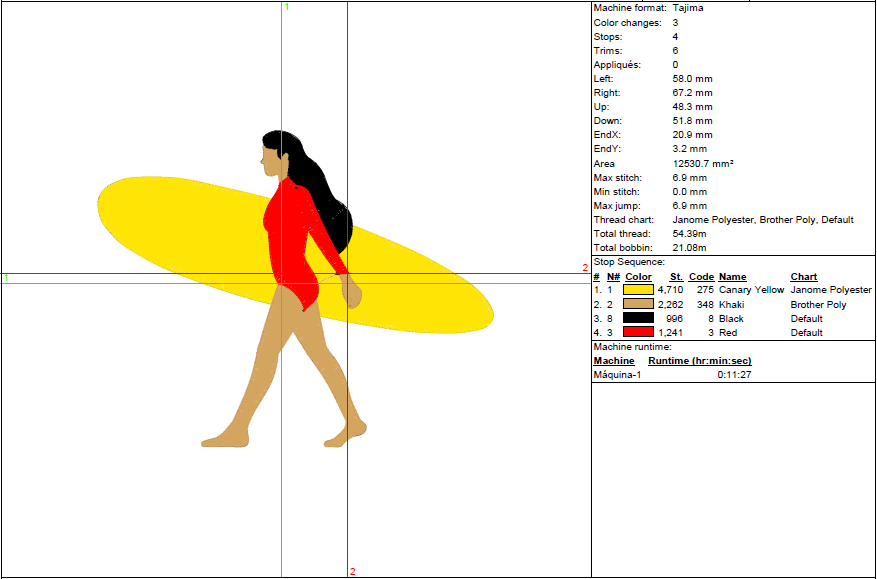Click the Tajima machine format value
Image resolution: width=877 pixels, height=579 pixels.
pos(687,8)
